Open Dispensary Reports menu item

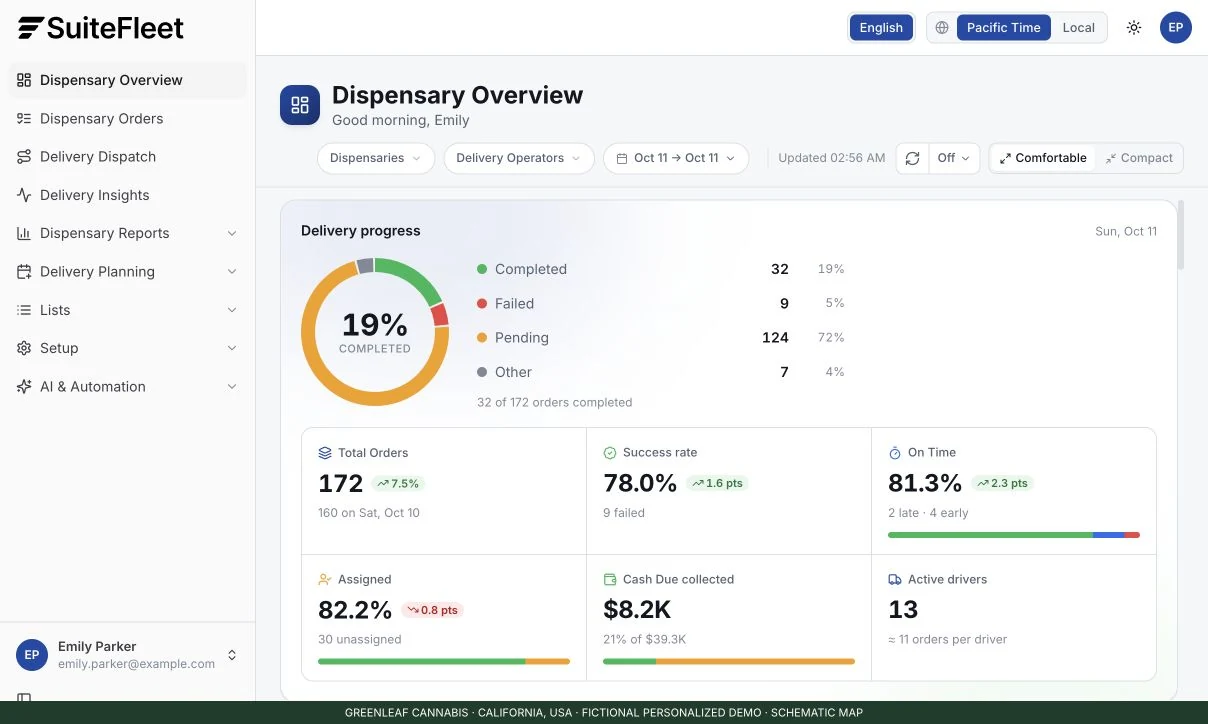tap(128, 233)
